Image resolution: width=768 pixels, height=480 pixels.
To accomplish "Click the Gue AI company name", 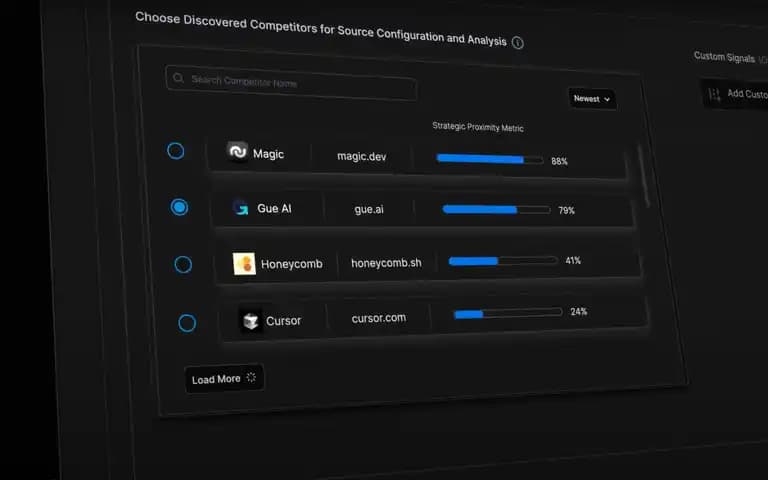I will point(274,209).
